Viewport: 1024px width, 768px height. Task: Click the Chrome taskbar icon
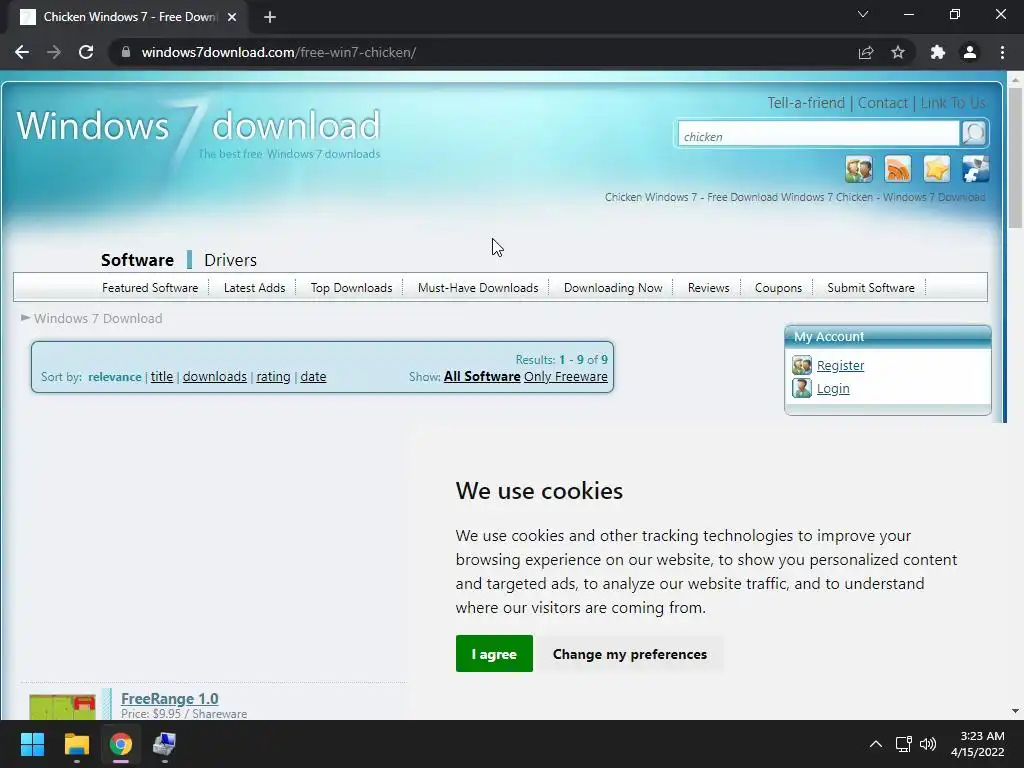click(121, 744)
